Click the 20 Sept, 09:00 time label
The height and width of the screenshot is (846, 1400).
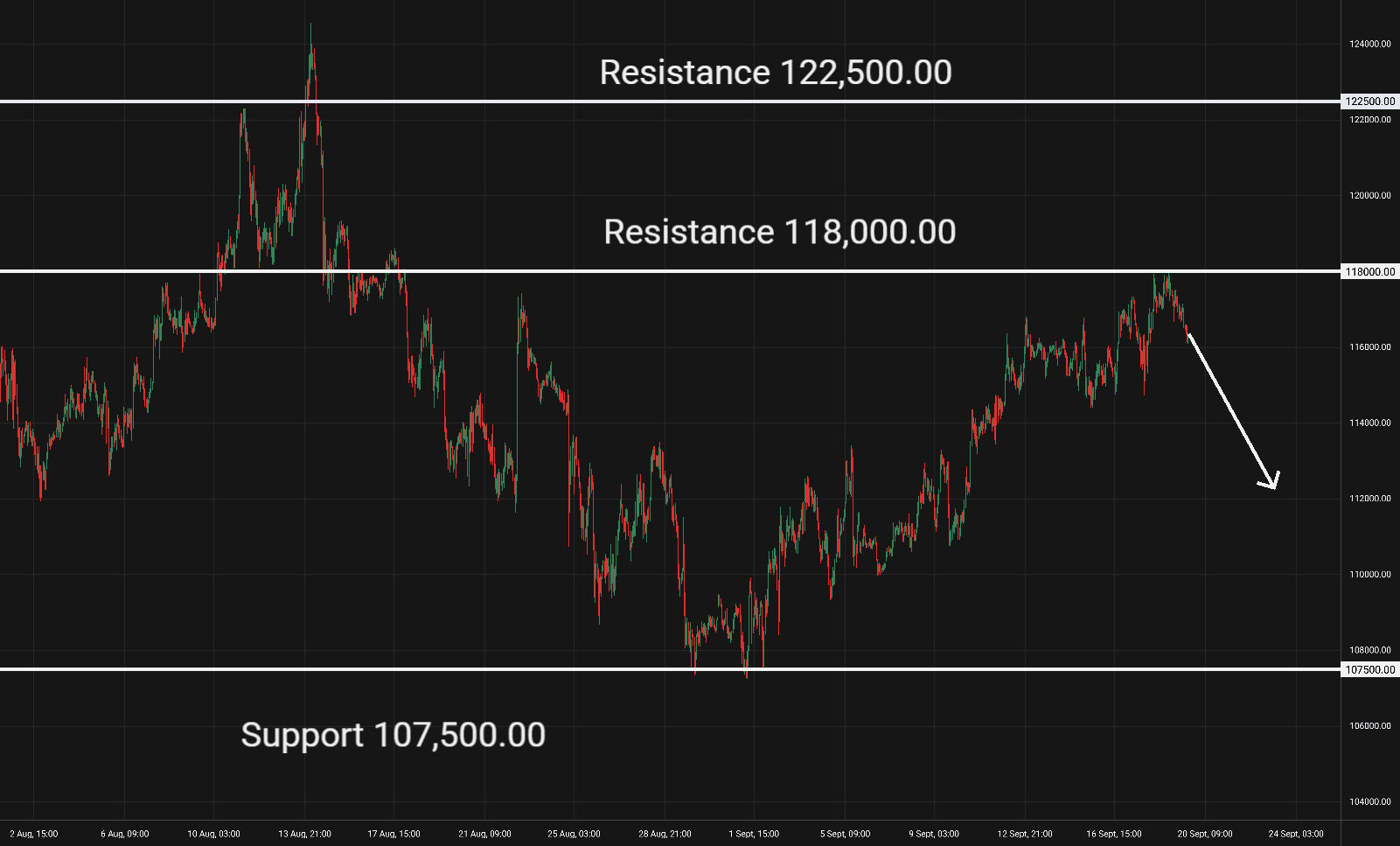click(x=1204, y=834)
